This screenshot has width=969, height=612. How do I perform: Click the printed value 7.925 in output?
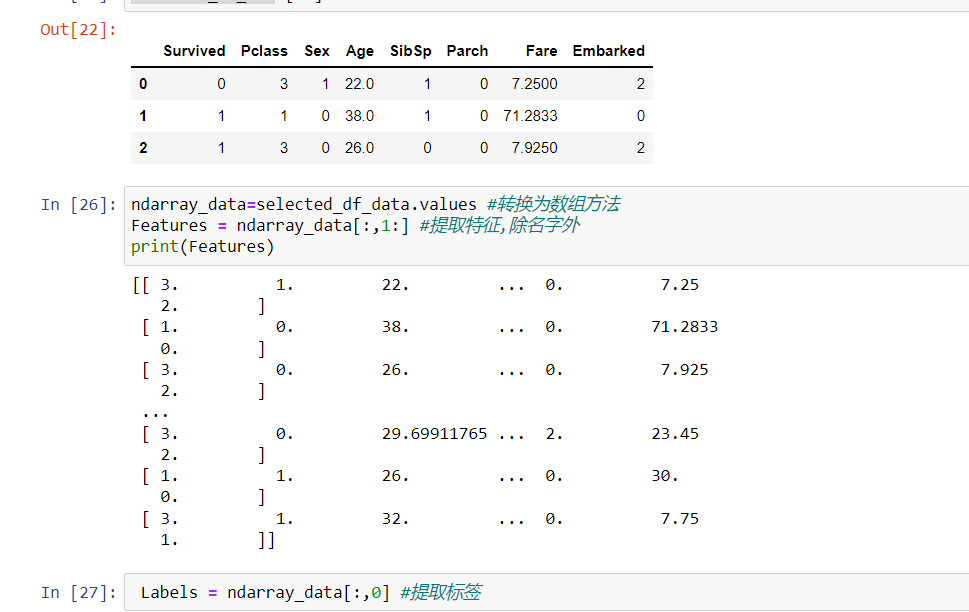point(684,370)
